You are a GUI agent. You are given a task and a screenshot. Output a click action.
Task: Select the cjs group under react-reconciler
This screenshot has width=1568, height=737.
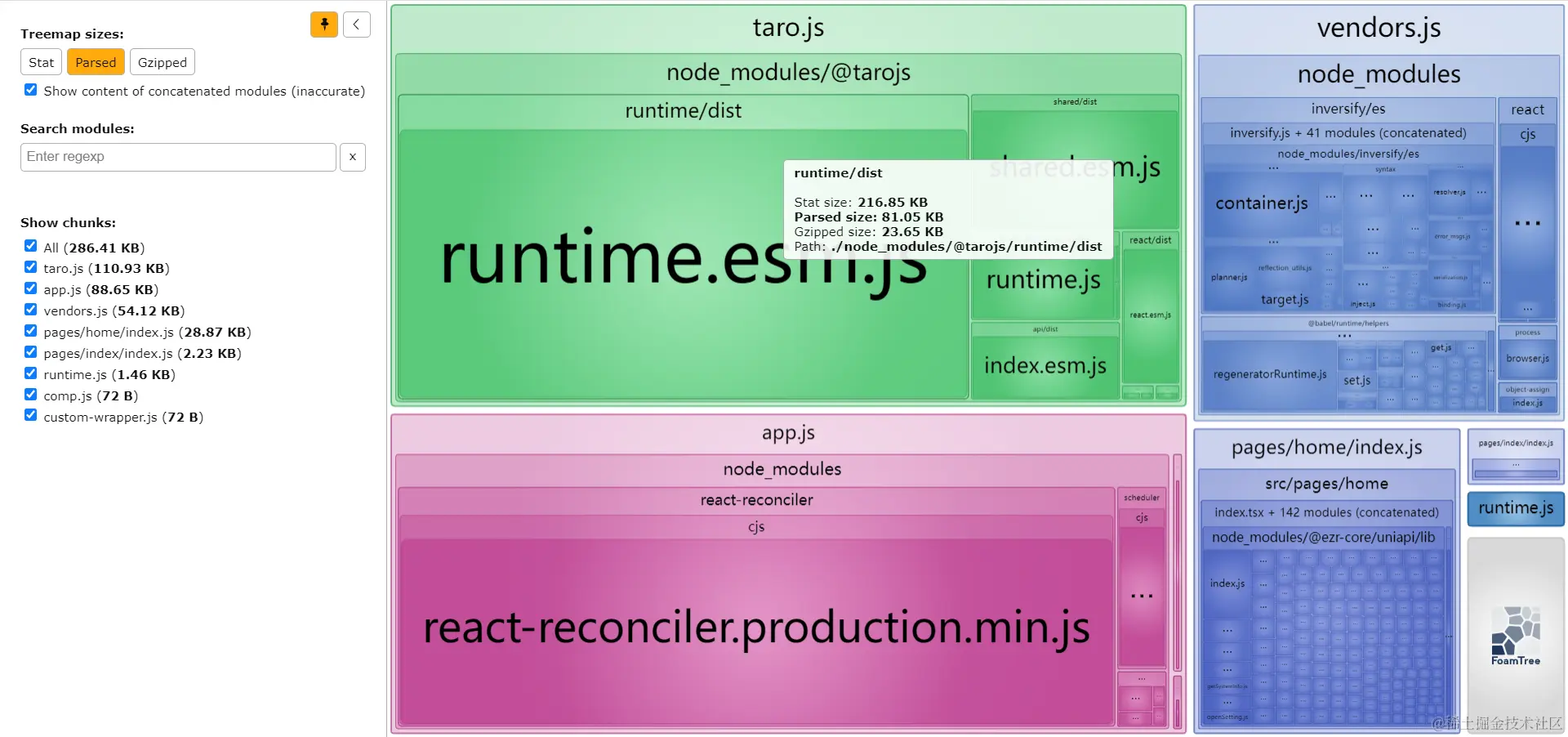point(756,527)
